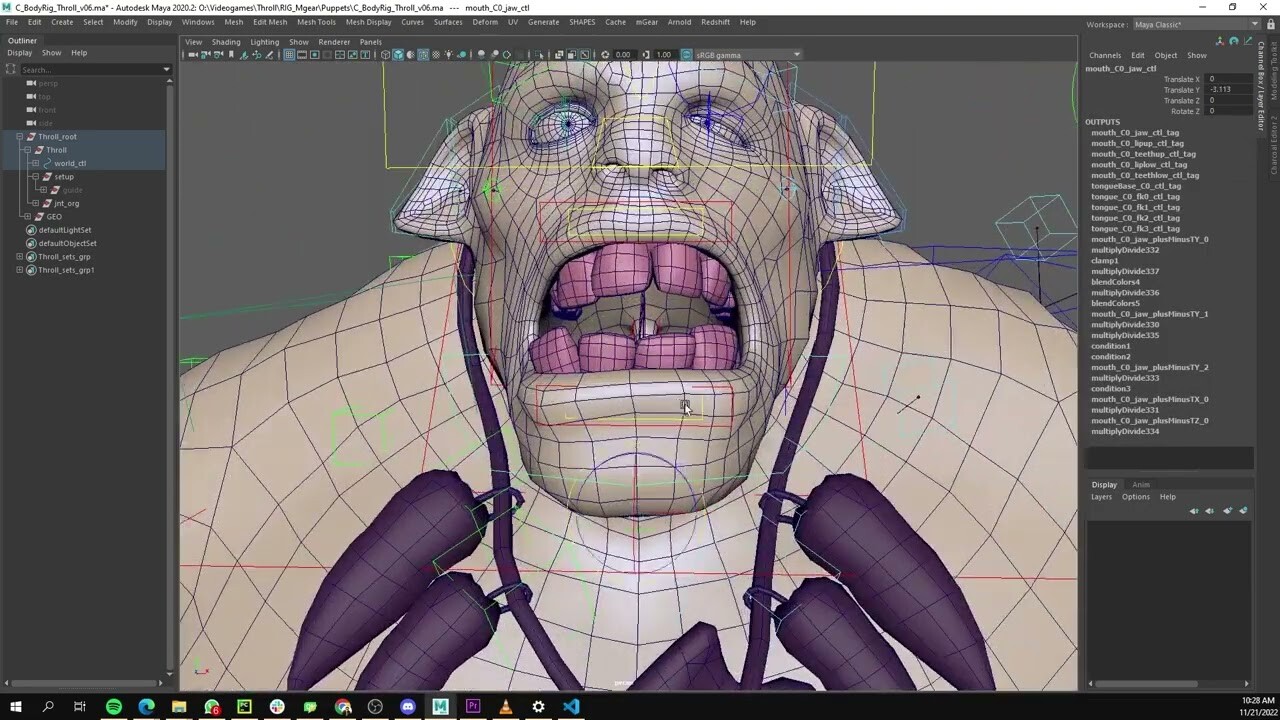Enable the Isolate Select icon
This screenshot has height=720, width=1280.
tap(539, 55)
